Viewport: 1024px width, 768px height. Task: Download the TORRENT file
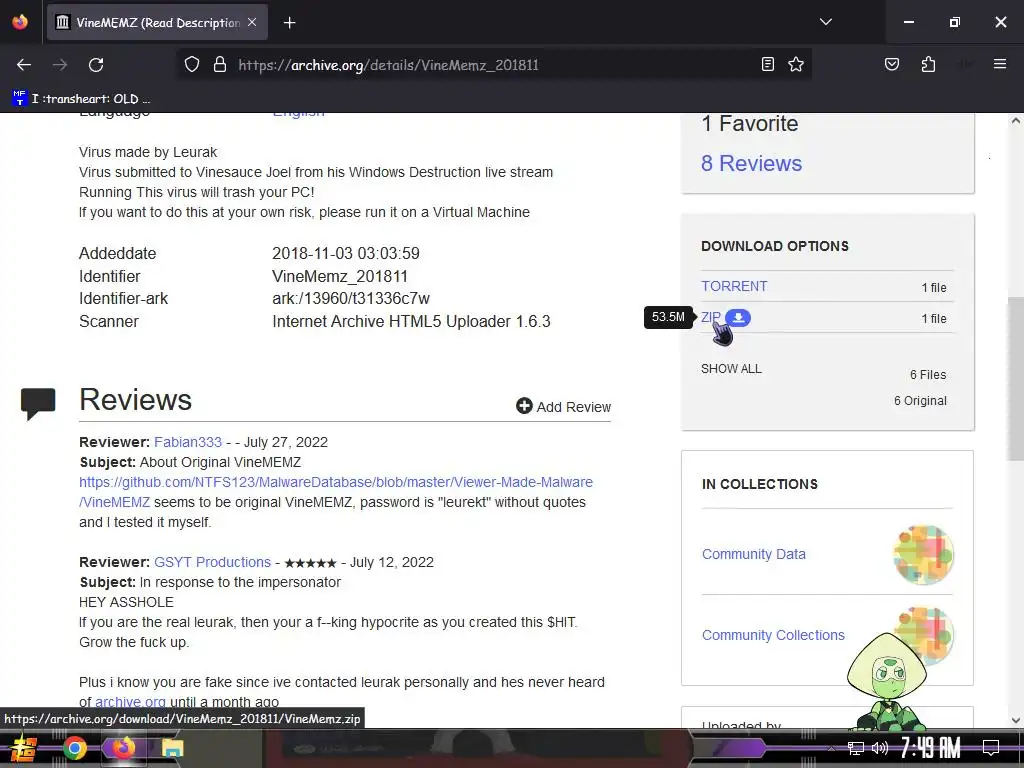click(734, 286)
